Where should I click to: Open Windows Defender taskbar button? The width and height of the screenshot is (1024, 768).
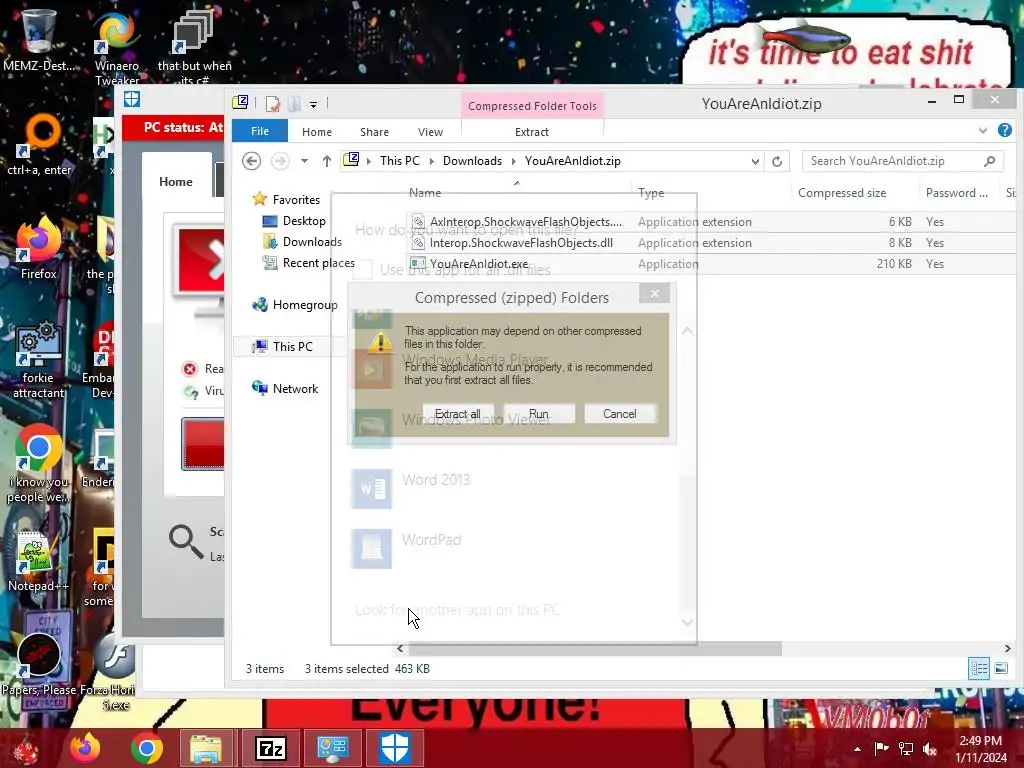tap(394, 748)
